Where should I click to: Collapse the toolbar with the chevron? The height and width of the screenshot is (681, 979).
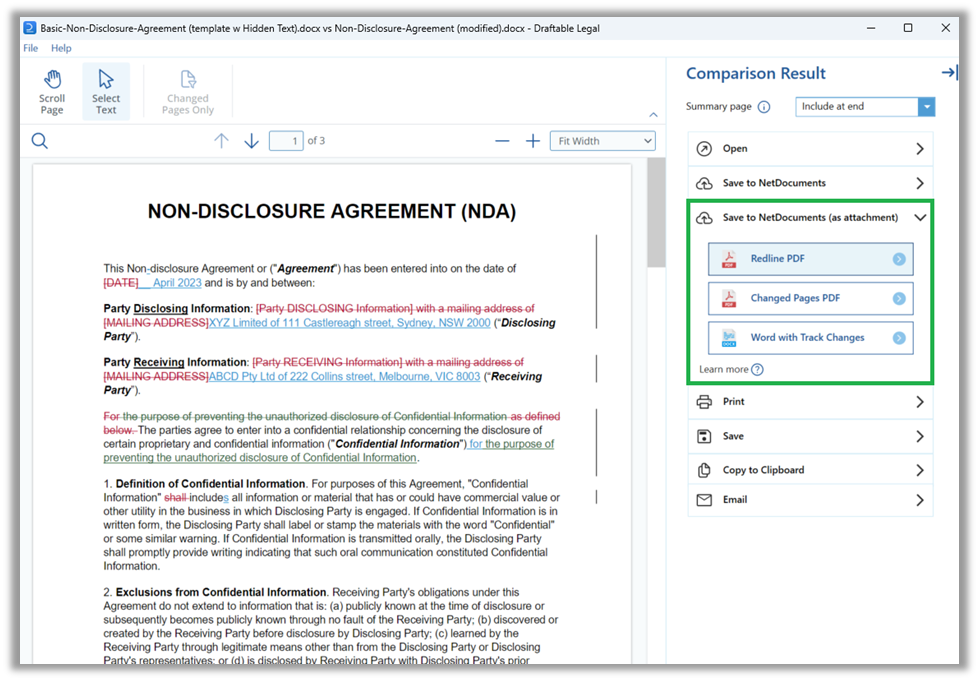point(653,114)
